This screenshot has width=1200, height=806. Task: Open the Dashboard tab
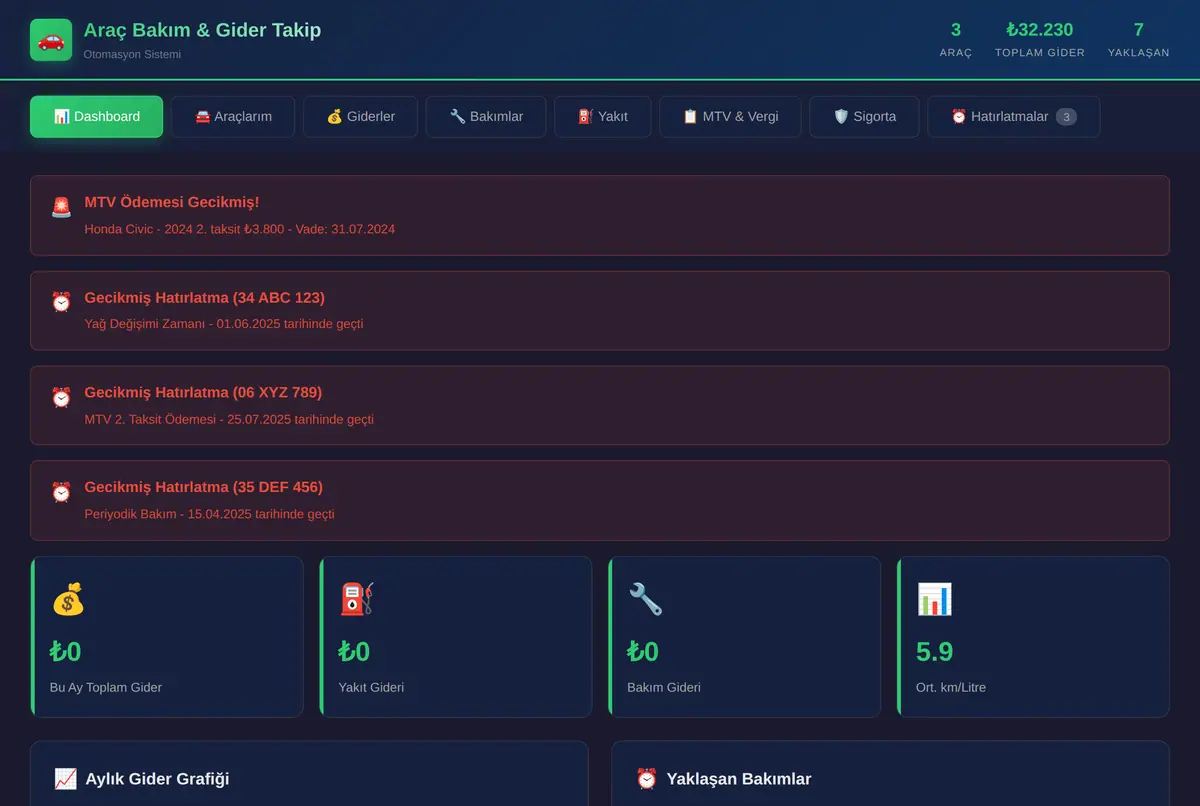96,117
